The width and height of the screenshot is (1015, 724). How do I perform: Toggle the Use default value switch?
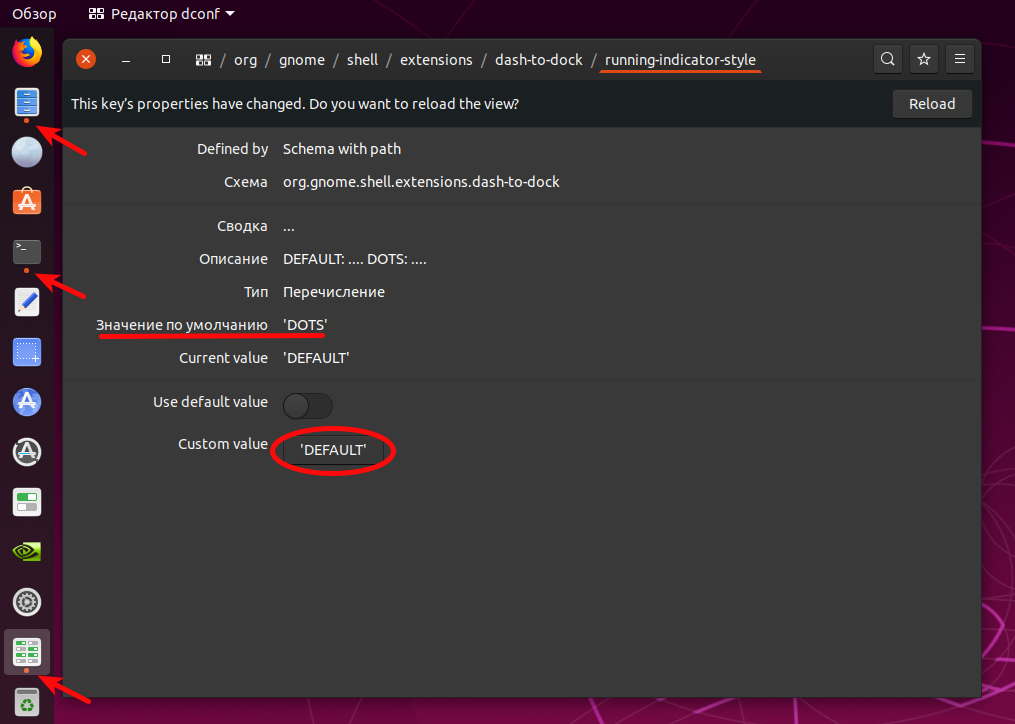point(307,406)
